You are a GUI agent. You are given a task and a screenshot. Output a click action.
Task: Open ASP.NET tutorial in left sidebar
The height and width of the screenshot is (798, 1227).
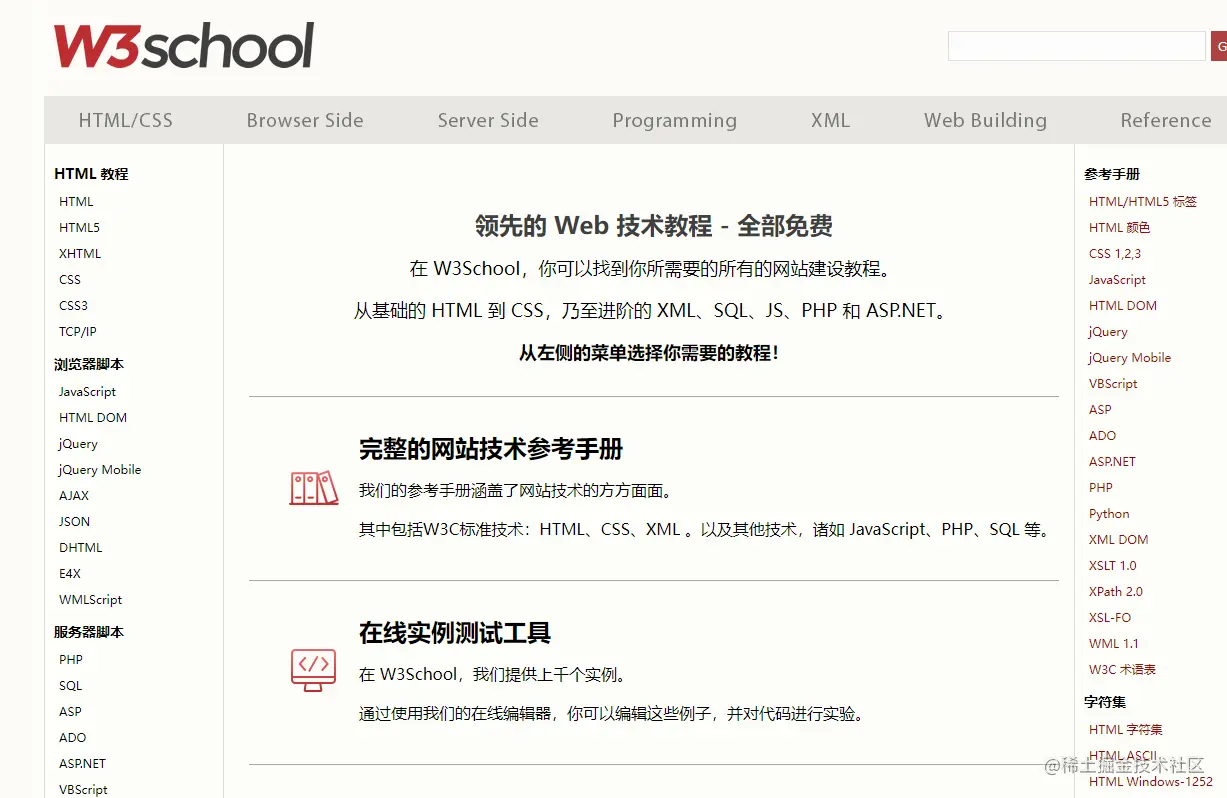tap(82, 763)
